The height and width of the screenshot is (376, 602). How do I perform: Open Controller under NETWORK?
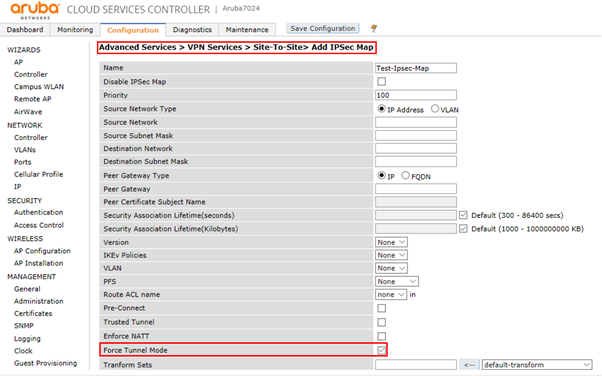pyautogui.click(x=31, y=137)
